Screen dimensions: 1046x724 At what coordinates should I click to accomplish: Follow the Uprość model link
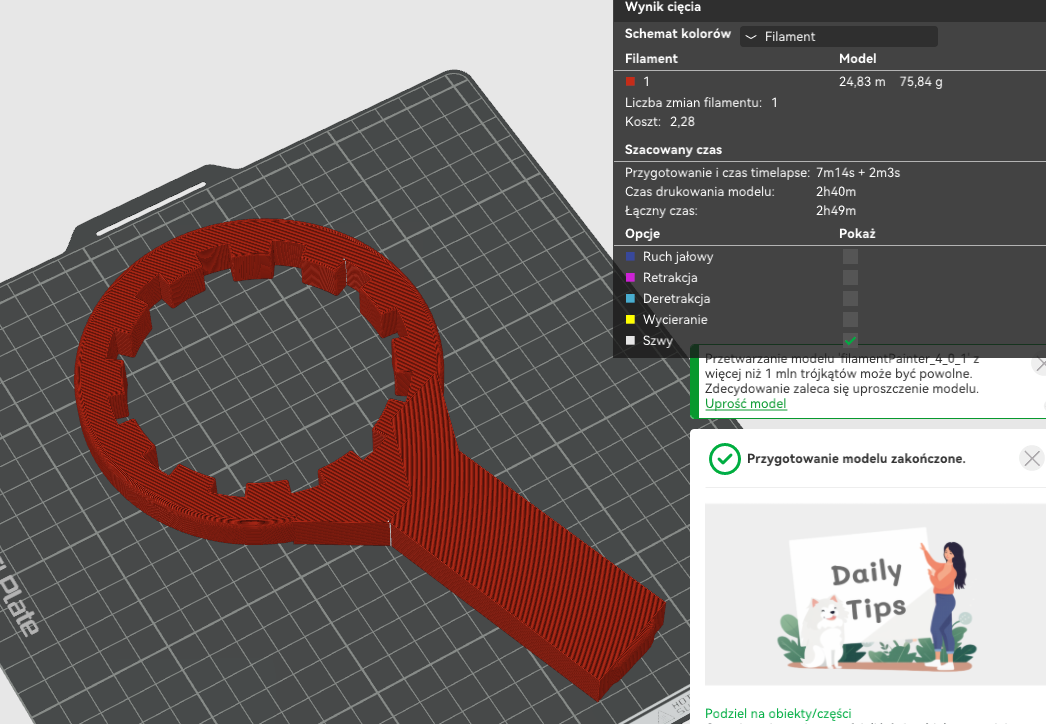(746, 404)
